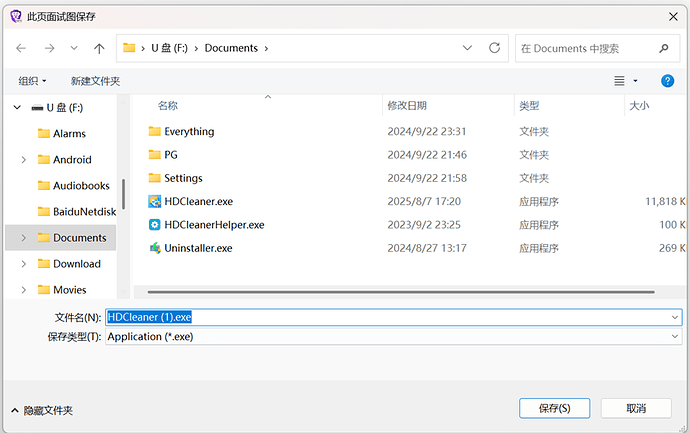Open the 组织 organize menu
The image size is (690, 433).
pos(32,81)
